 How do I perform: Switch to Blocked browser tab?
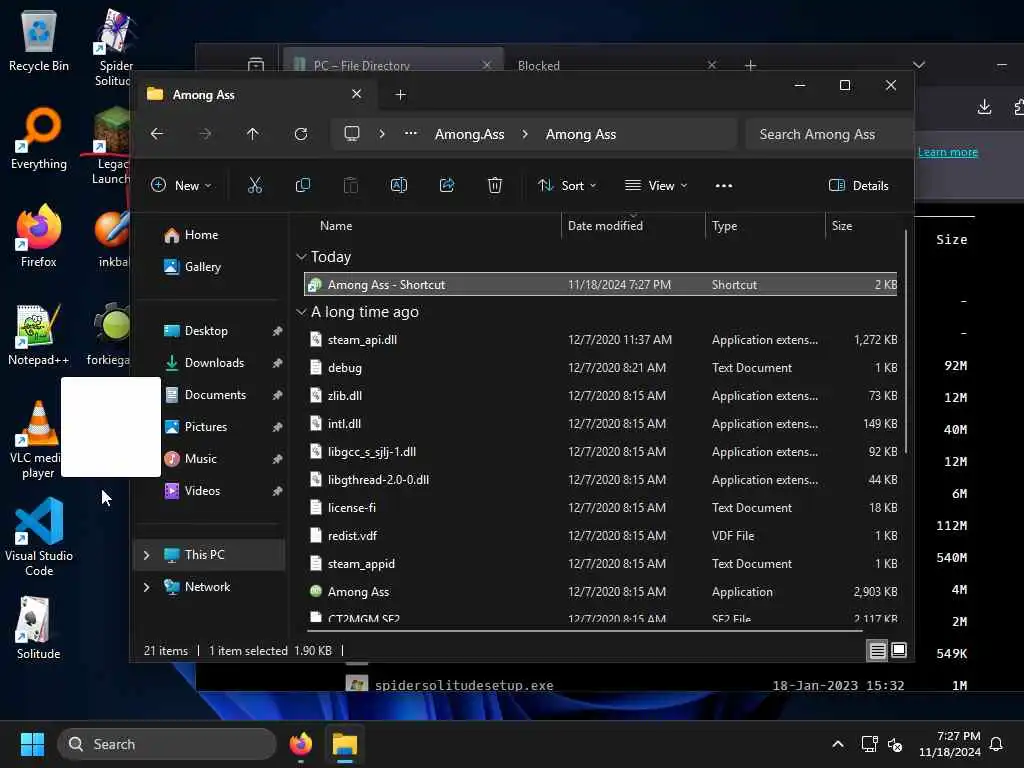click(538, 65)
